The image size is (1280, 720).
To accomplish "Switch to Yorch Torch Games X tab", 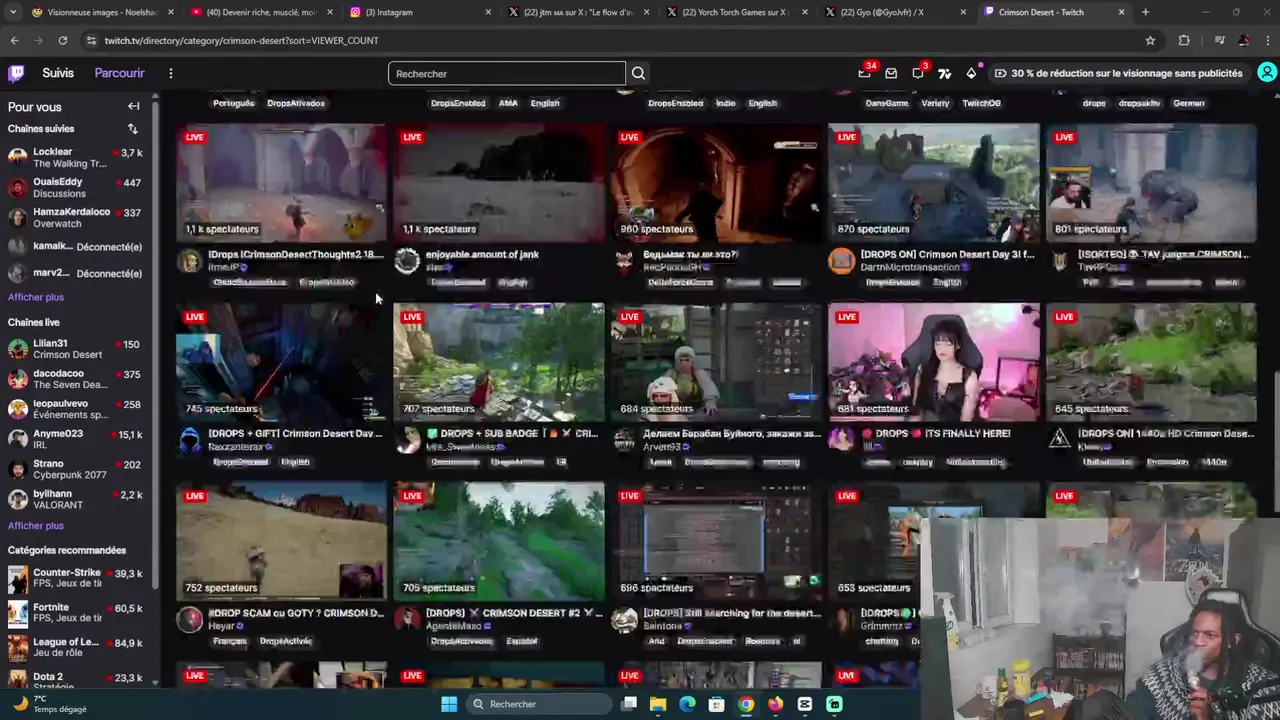I will tap(737, 12).
